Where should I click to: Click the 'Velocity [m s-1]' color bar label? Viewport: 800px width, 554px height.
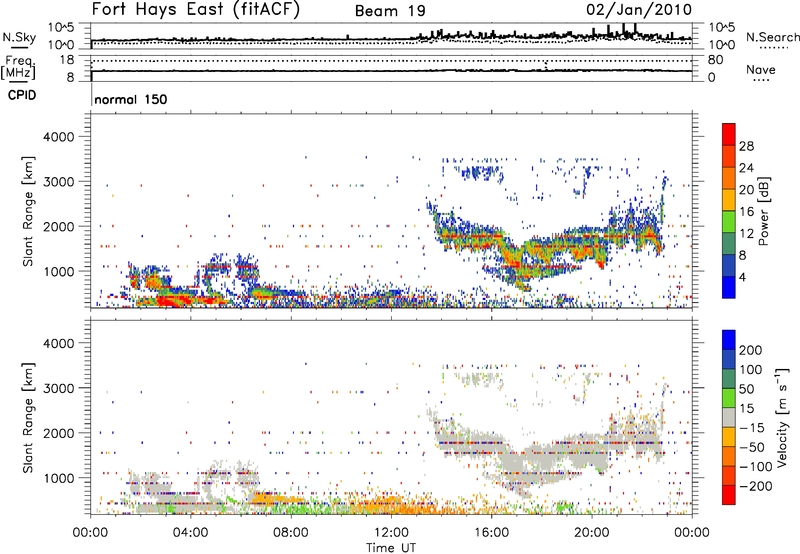tap(783, 418)
